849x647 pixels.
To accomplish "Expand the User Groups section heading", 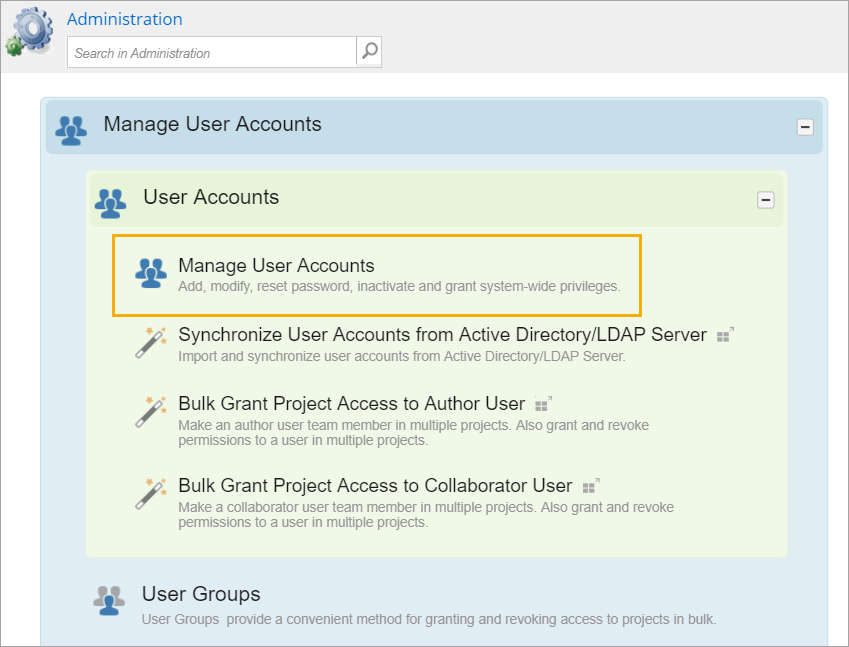I will (201, 594).
